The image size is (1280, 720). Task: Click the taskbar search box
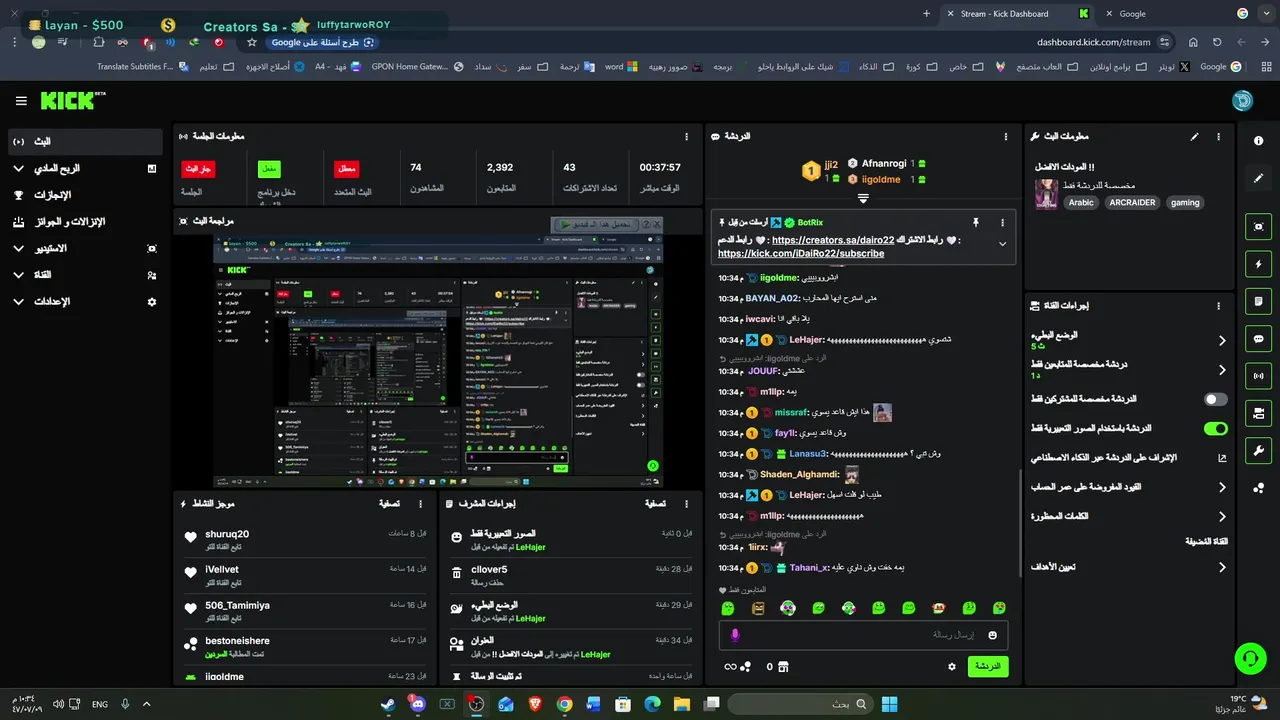(x=798, y=704)
